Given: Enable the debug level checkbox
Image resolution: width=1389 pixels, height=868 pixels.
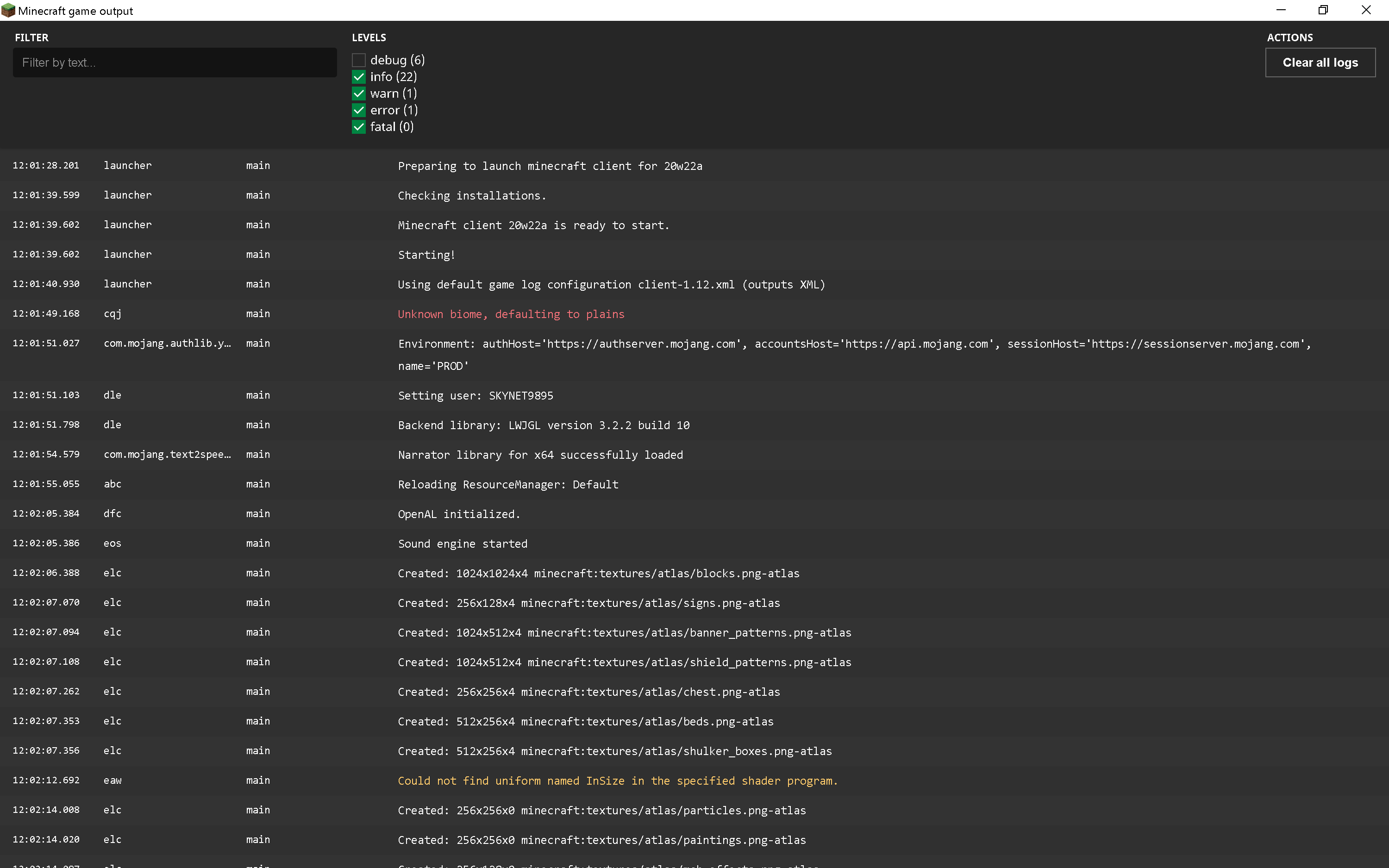Looking at the screenshot, I should pos(359,60).
